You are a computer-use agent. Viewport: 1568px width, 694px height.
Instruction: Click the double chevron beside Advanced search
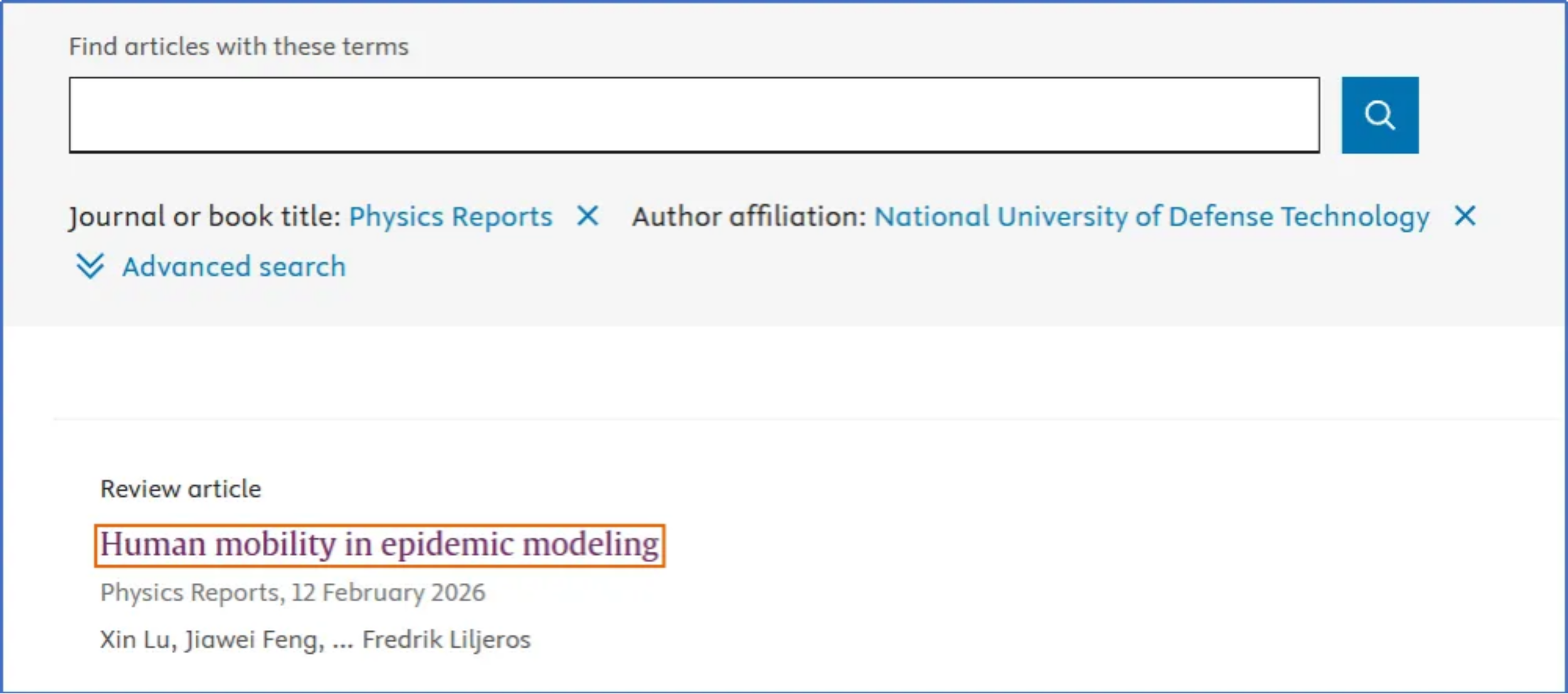click(x=90, y=266)
